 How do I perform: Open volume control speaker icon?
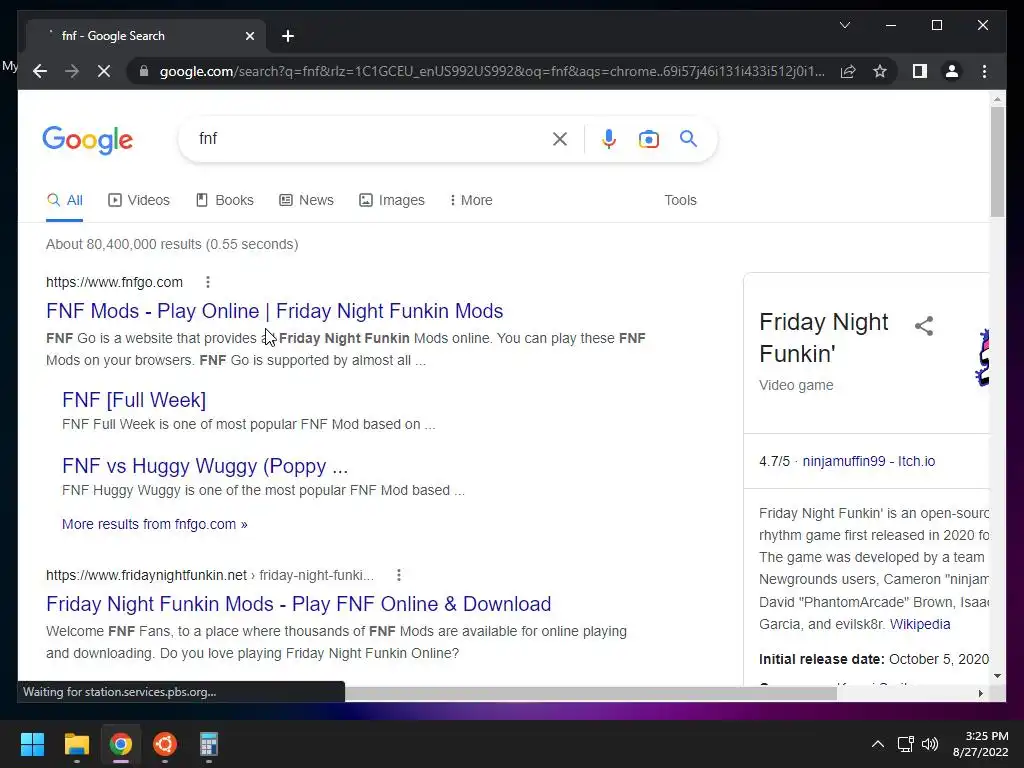(930, 744)
